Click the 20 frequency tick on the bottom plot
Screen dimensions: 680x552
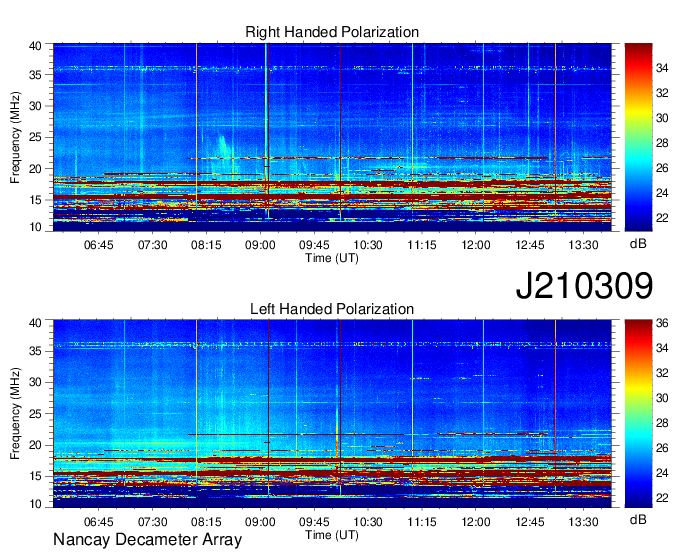tap(35, 445)
